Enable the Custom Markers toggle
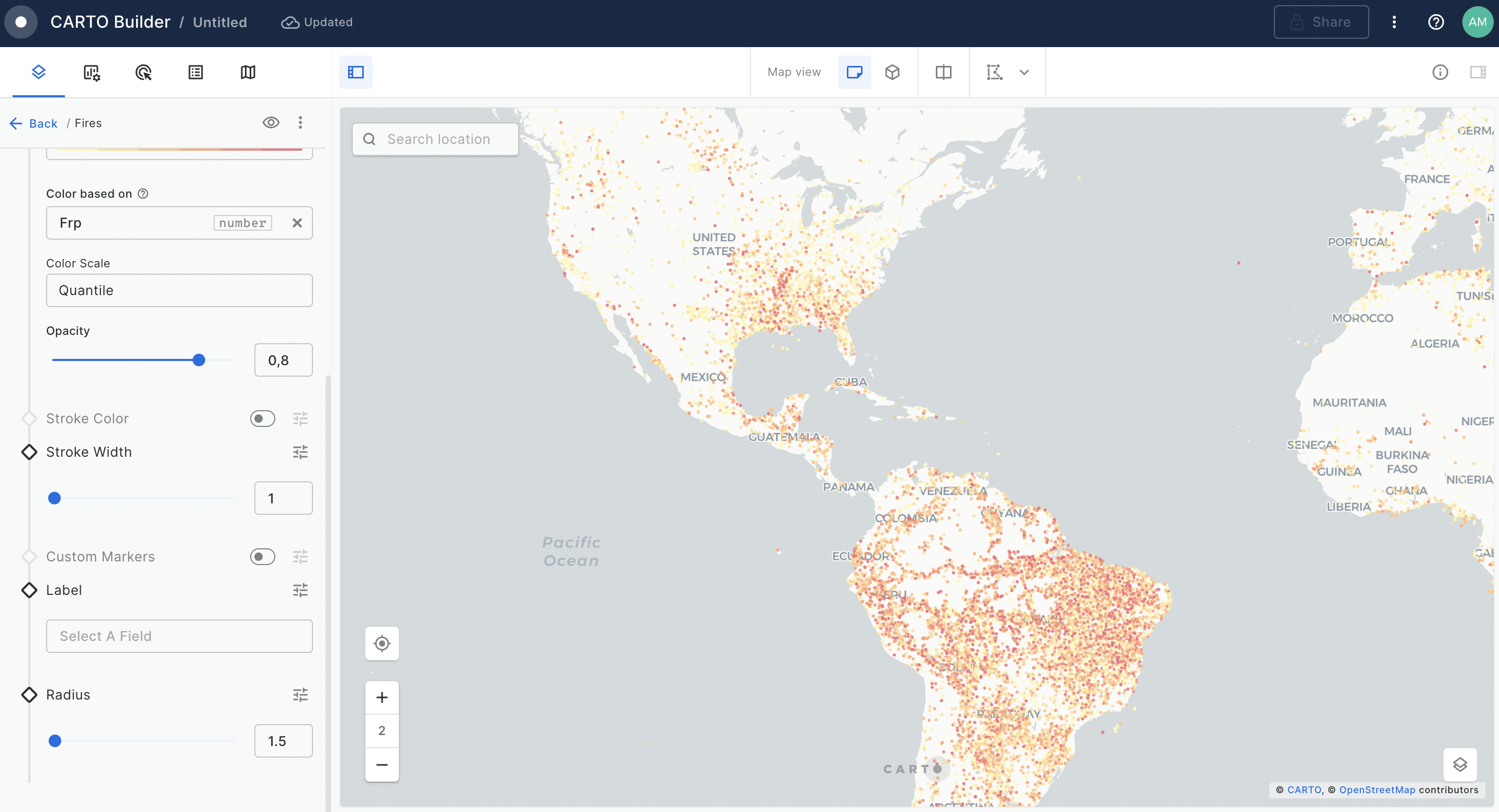Viewport: 1499px width, 812px height. 262,557
